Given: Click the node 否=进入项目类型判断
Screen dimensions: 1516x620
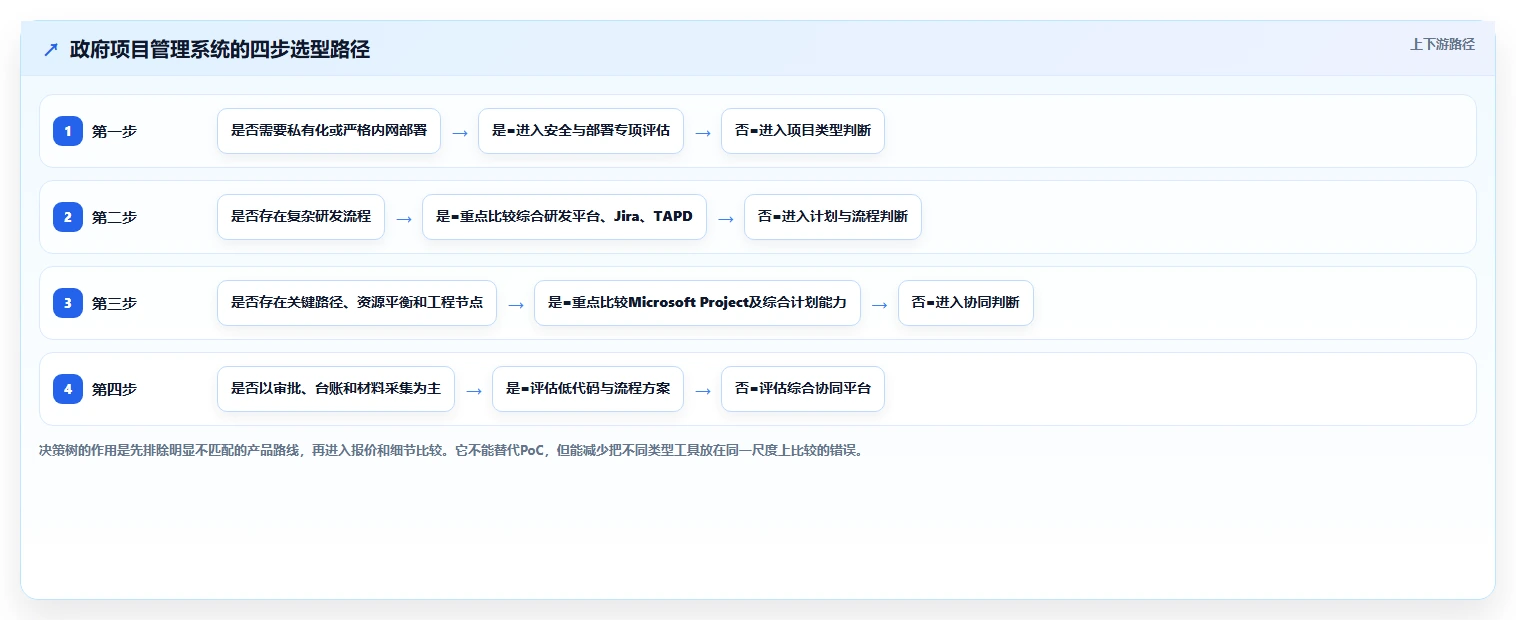Looking at the screenshot, I should pos(803,131).
